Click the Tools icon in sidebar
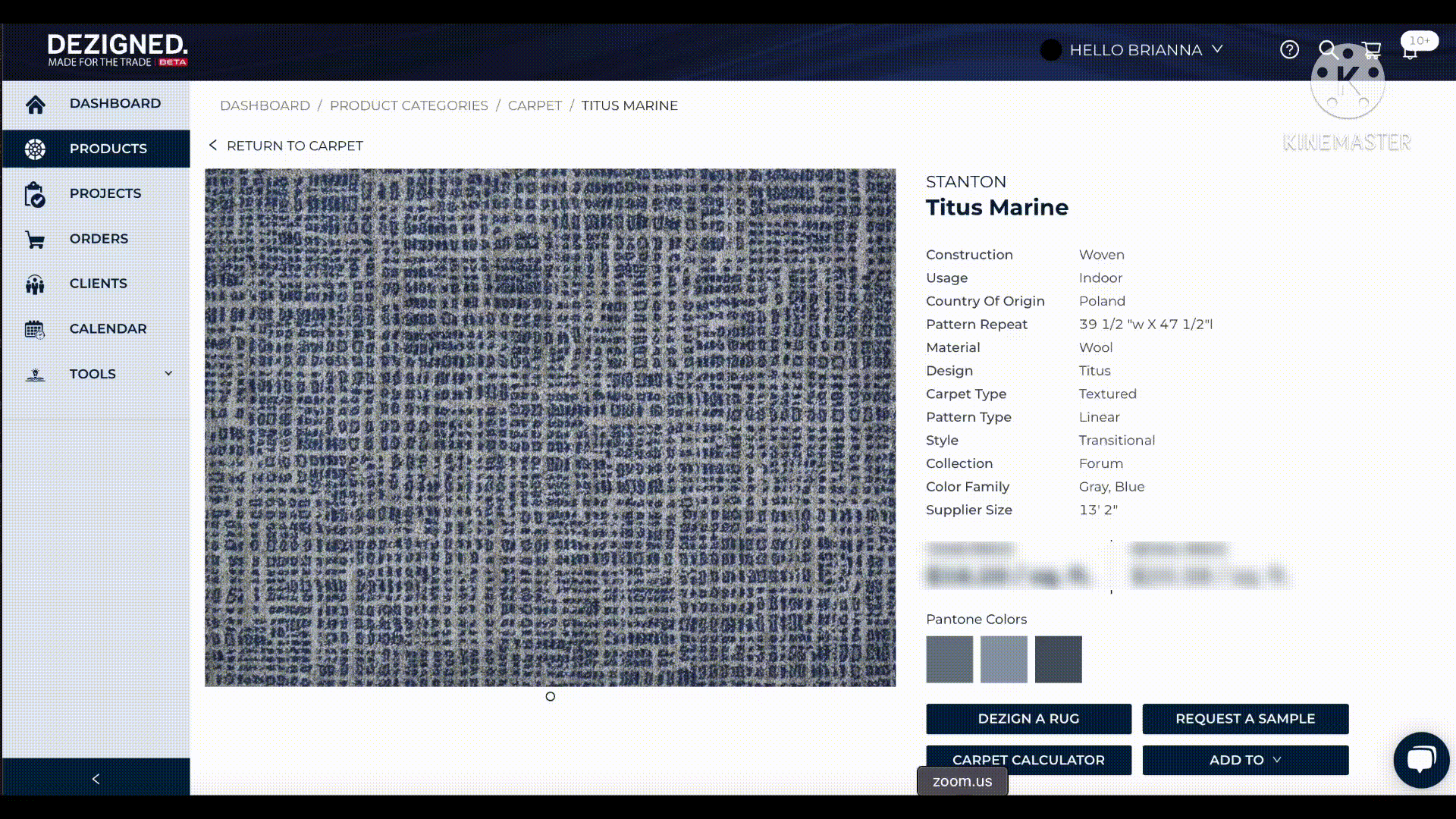This screenshot has height=819, width=1456. coord(35,375)
